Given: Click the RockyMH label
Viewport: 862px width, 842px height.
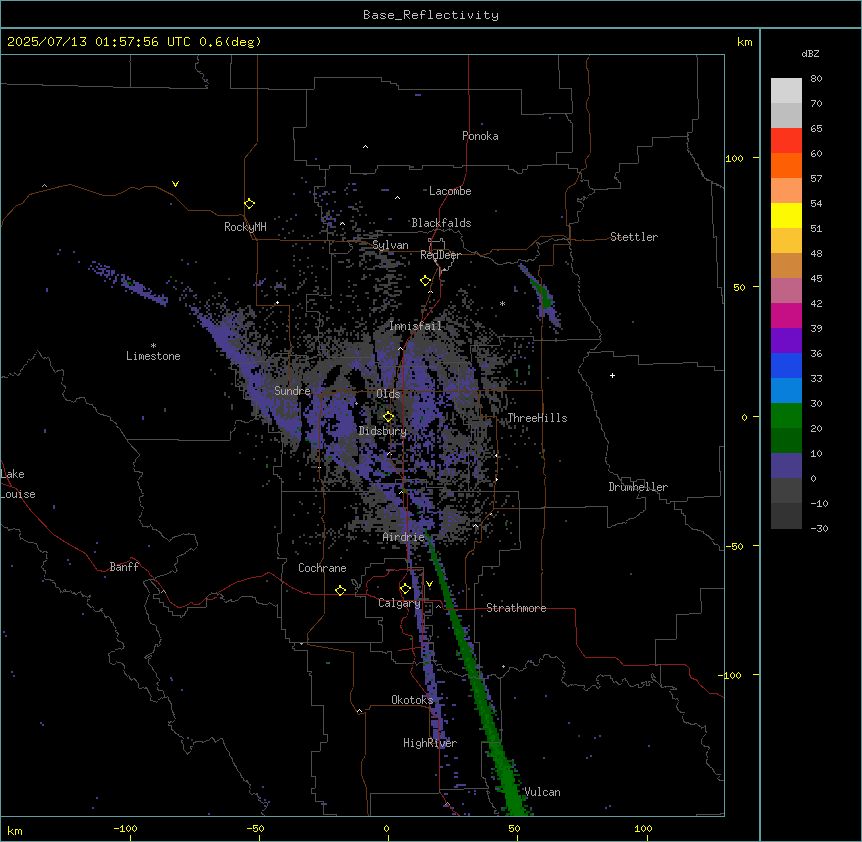Looking at the screenshot, I should 245,227.
